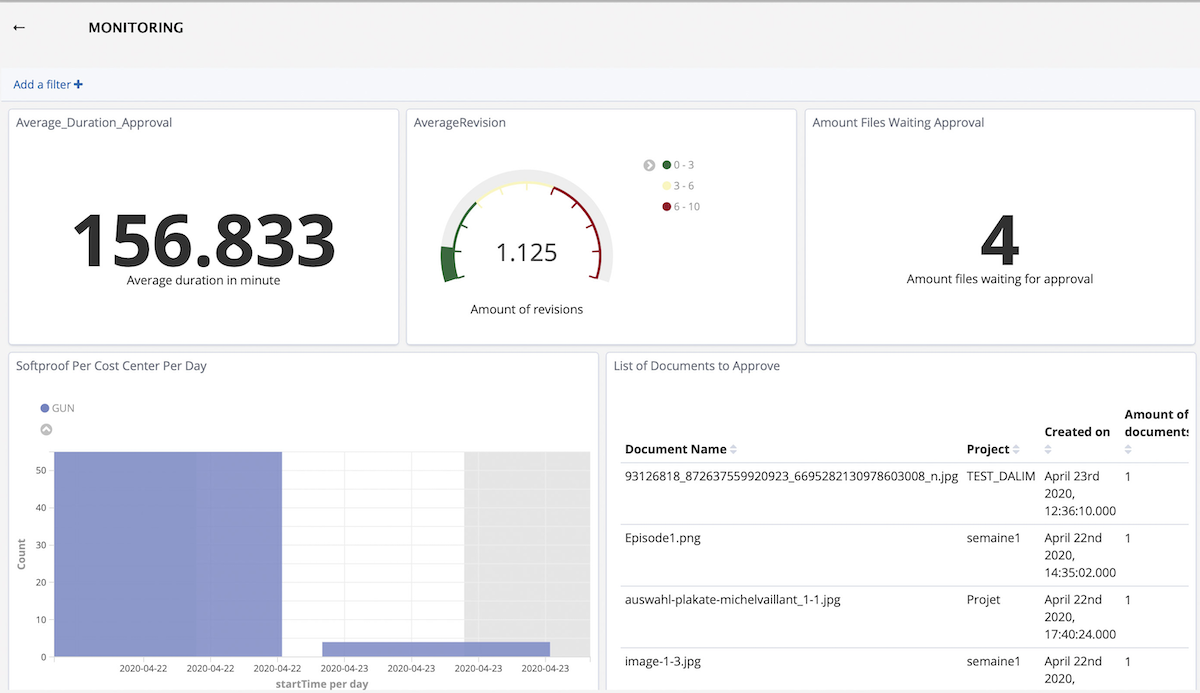This screenshot has width=1200, height=693.
Task: Click the purple GUN legend dot
Action: click(x=45, y=408)
